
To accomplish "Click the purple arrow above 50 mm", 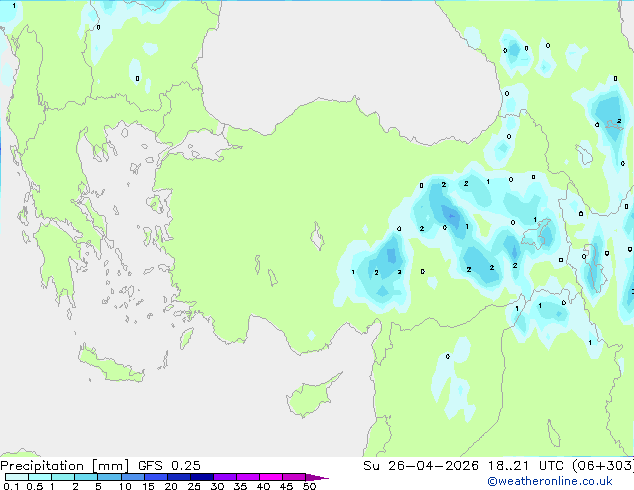I will coord(316,477).
